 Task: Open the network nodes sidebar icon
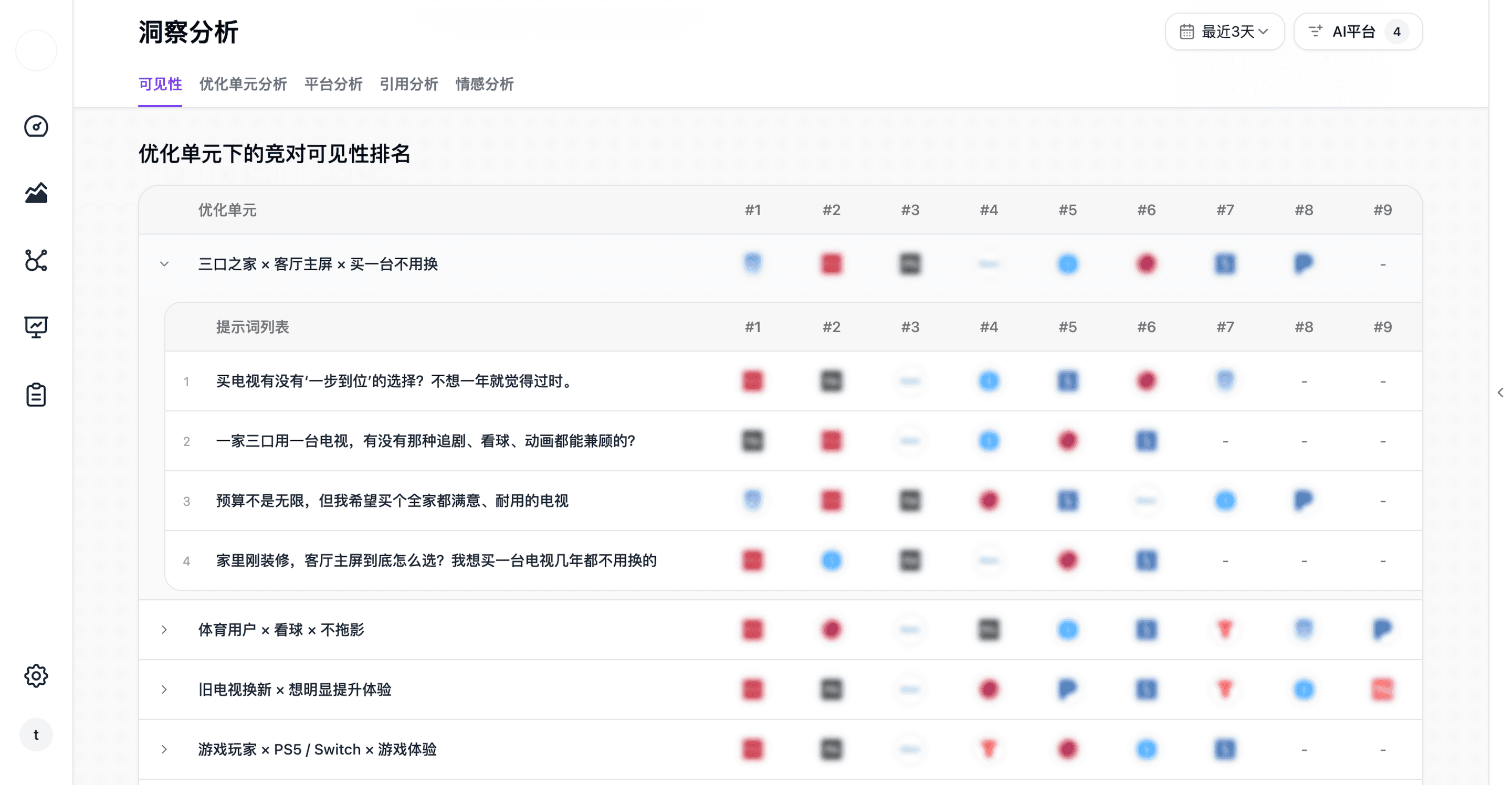(36, 260)
